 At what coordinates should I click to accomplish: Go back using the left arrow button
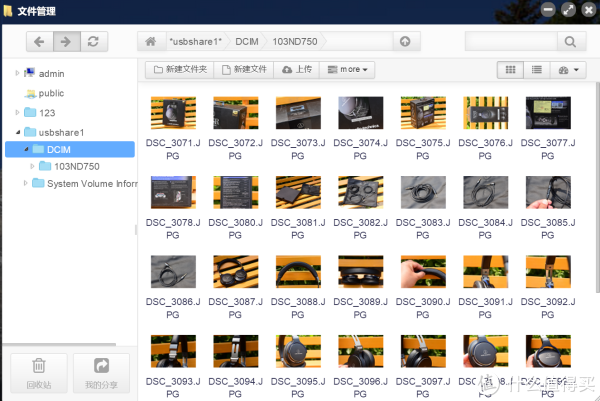[39, 42]
